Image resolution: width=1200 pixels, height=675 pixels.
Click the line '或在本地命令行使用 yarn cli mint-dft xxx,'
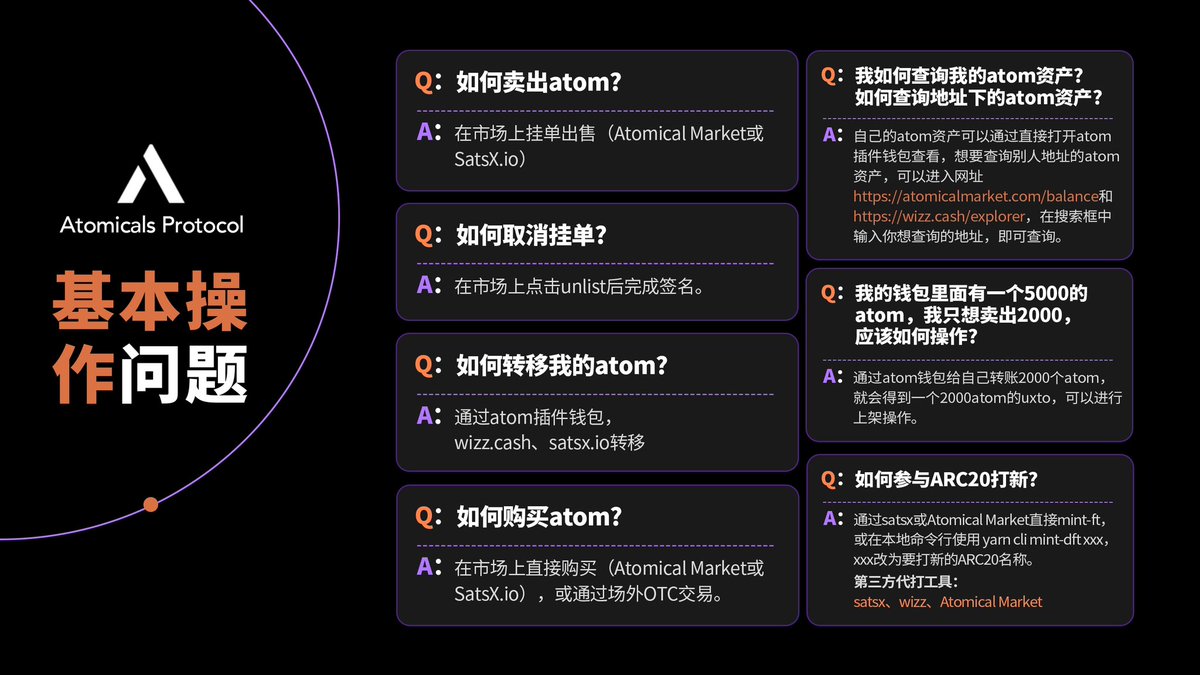click(x=983, y=540)
